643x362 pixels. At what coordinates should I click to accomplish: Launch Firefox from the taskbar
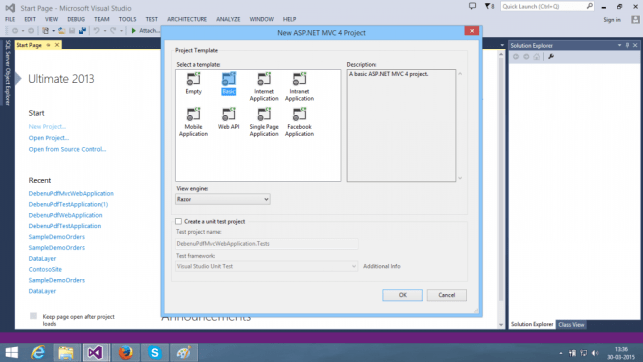tap(125, 352)
